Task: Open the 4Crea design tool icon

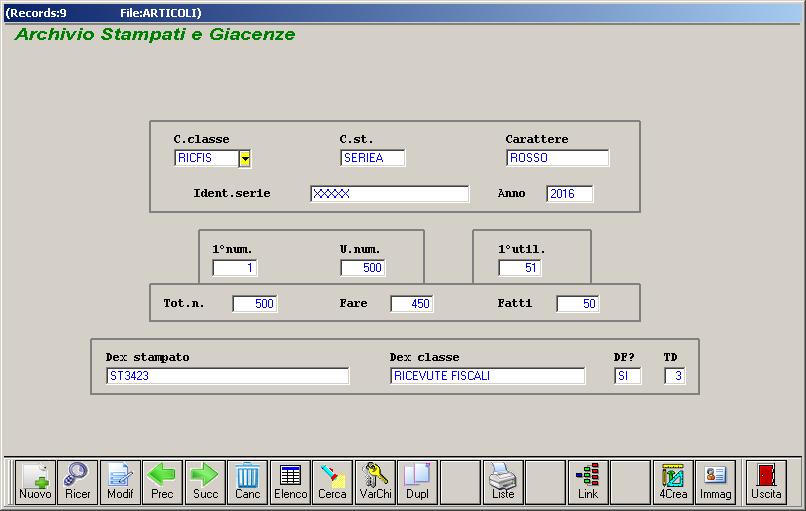Action: [x=673, y=481]
